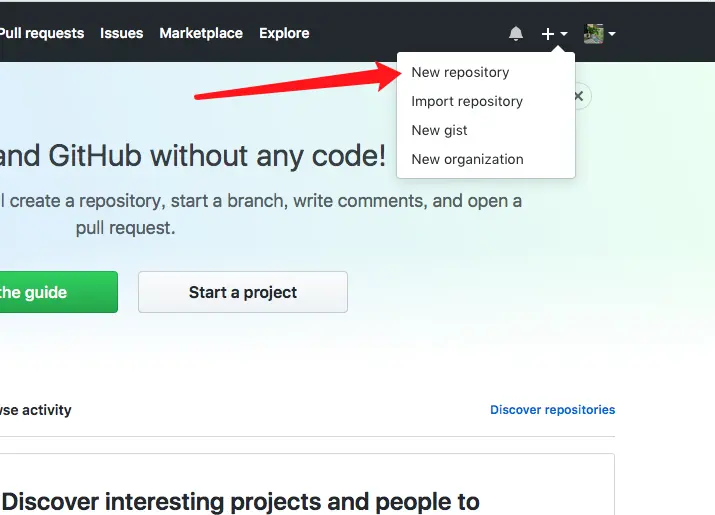Open Explore in the top navigation
The image size is (715, 515).
tap(284, 33)
